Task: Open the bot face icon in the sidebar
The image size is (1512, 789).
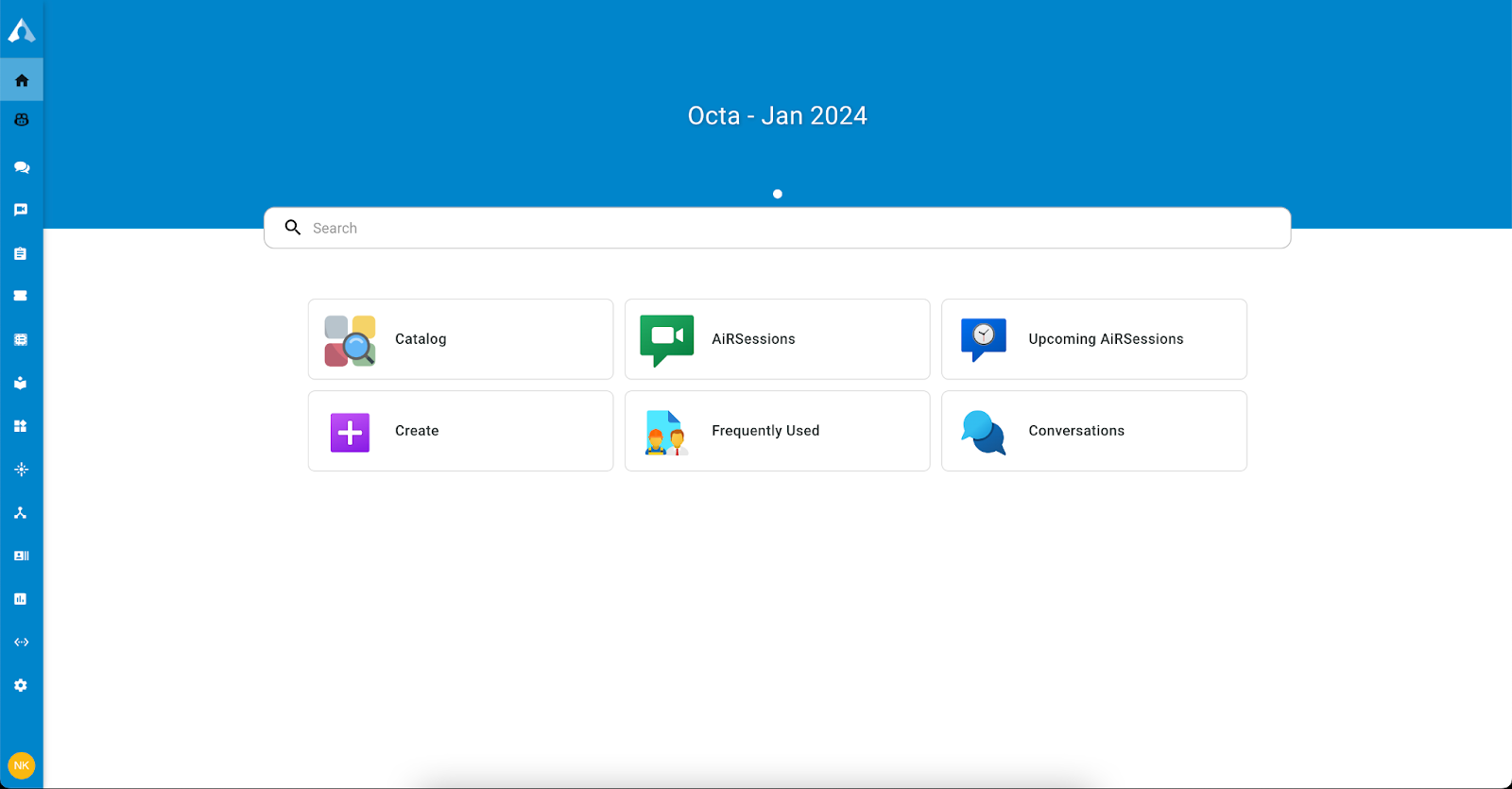Action: pos(22,120)
